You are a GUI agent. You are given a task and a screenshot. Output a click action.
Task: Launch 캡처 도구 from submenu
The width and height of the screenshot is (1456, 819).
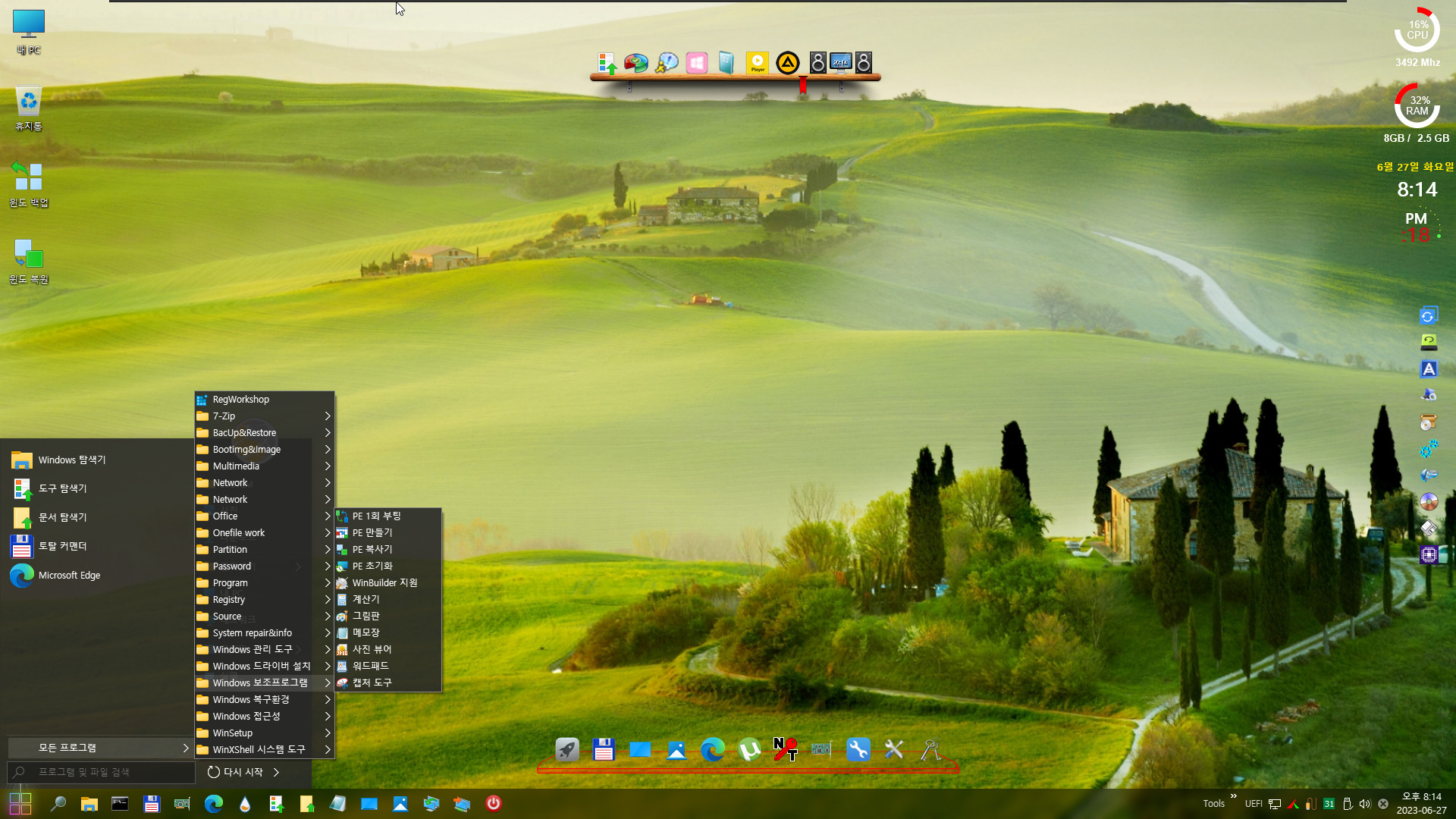tap(388, 682)
